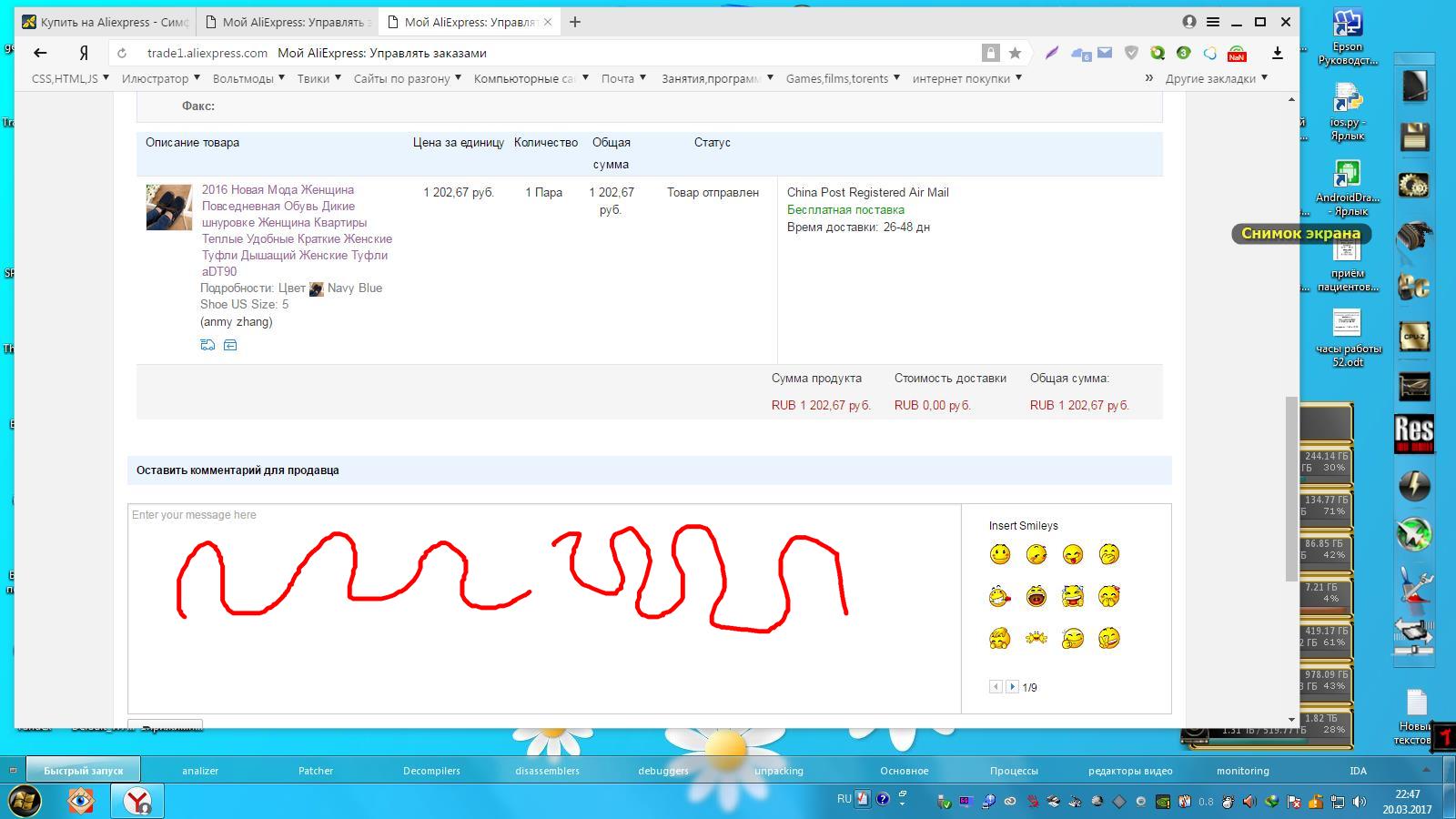Image resolution: width=1456 pixels, height=819 pixels.
Task: Open the cloud extension with badge 6
Action: 1081,54
